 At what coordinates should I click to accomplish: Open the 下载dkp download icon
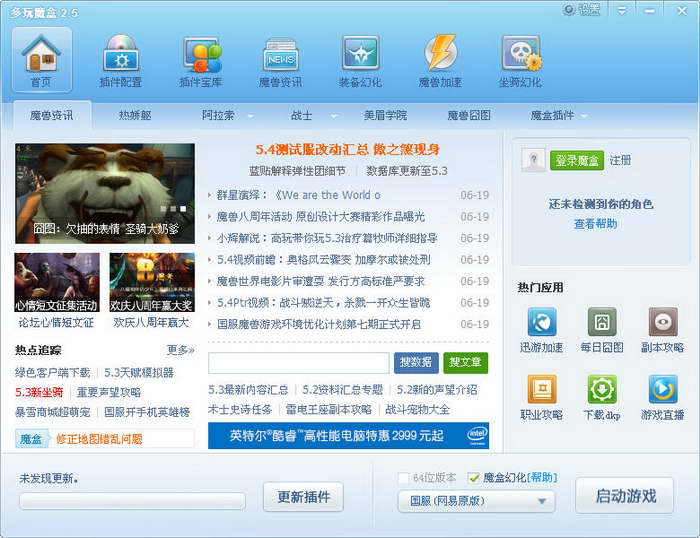click(602, 389)
